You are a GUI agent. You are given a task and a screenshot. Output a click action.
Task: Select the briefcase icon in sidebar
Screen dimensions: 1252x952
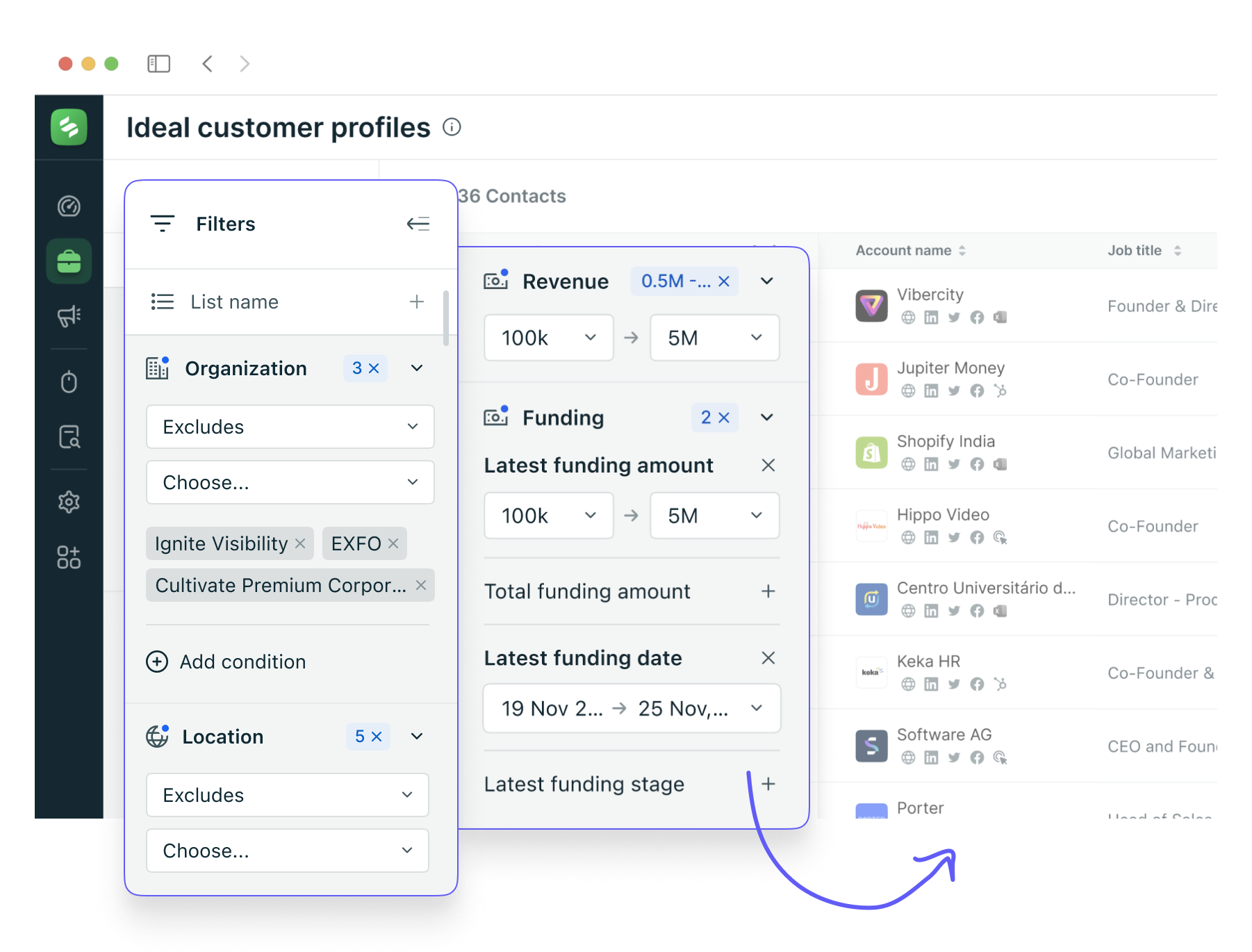point(69,261)
